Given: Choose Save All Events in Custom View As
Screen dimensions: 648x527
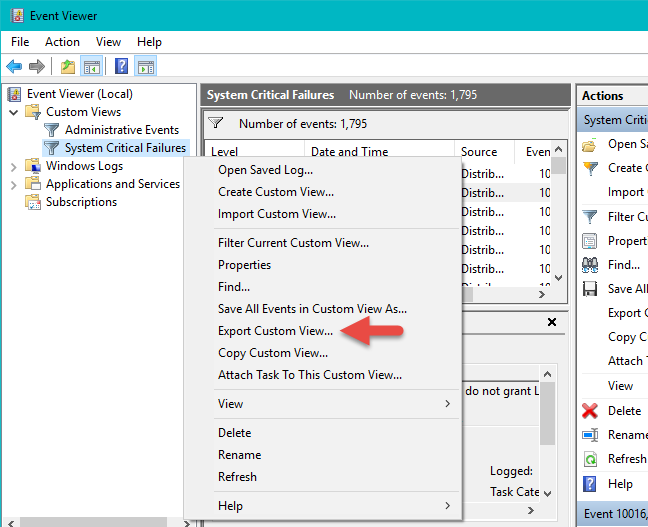Looking at the screenshot, I should [x=312, y=309].
